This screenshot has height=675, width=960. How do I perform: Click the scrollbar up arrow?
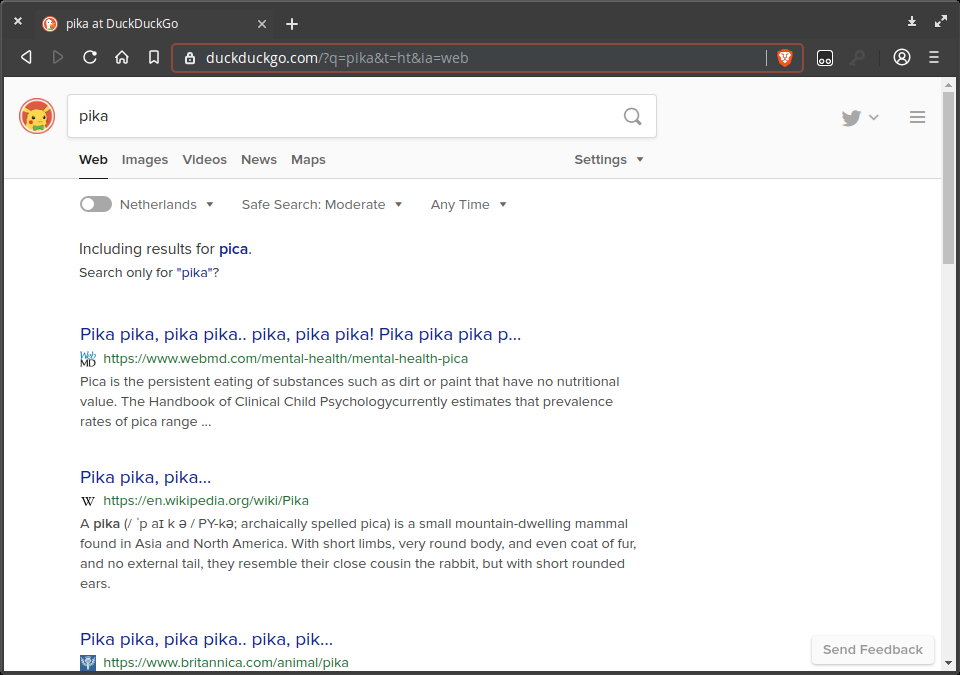(x=948, y=85)
